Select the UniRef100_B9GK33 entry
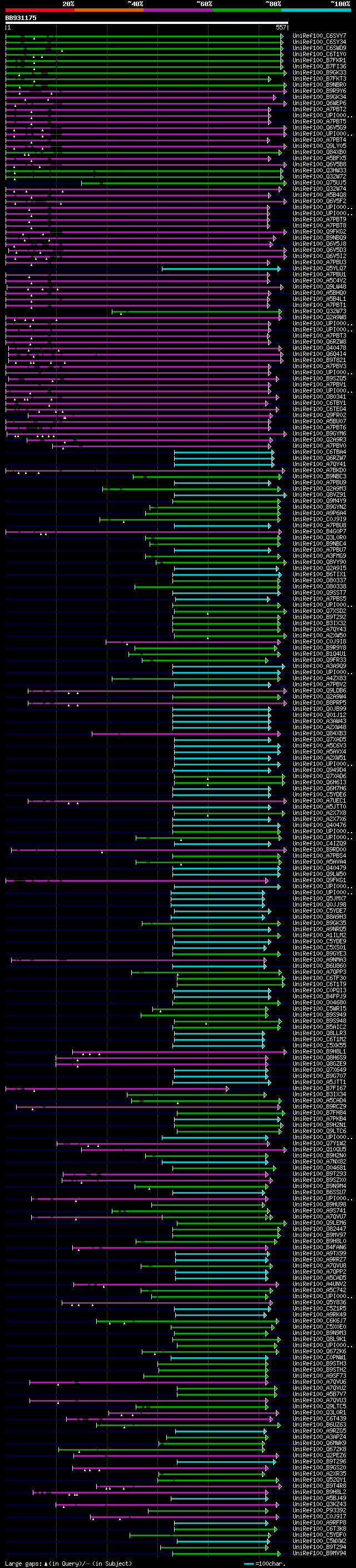356x1568 pixels. (x=319, y=72)
